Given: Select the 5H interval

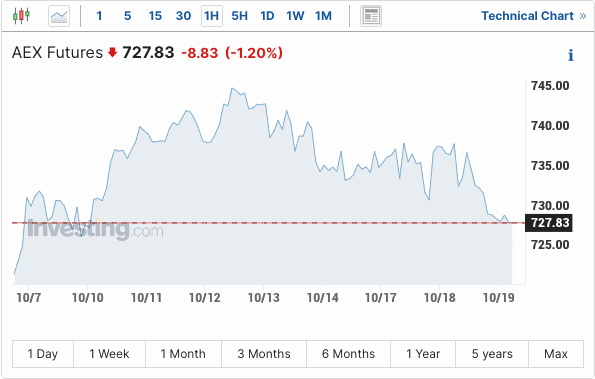Looking at the screenshot, I should coord(239,16).
